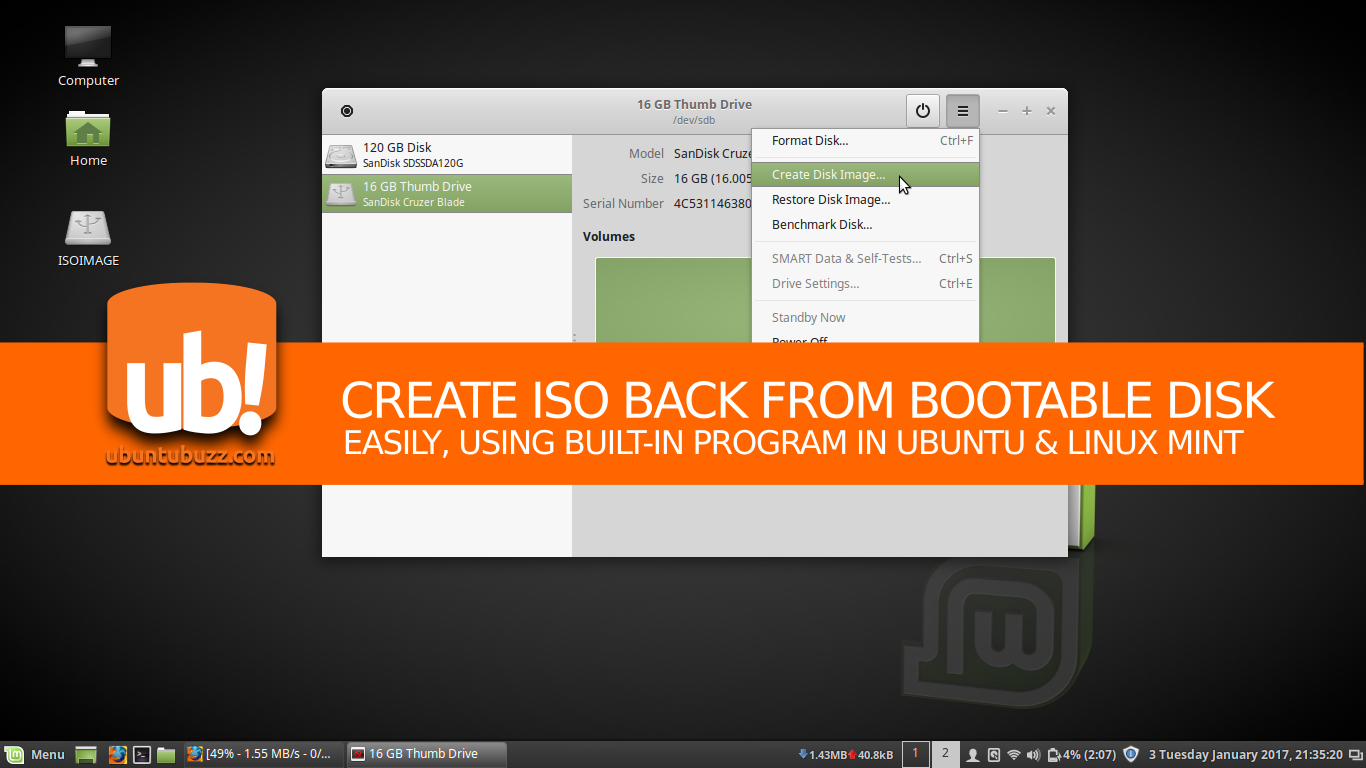Choose Restore Disk Image... menu entry
1366x768 pixels.
(865, 200)
